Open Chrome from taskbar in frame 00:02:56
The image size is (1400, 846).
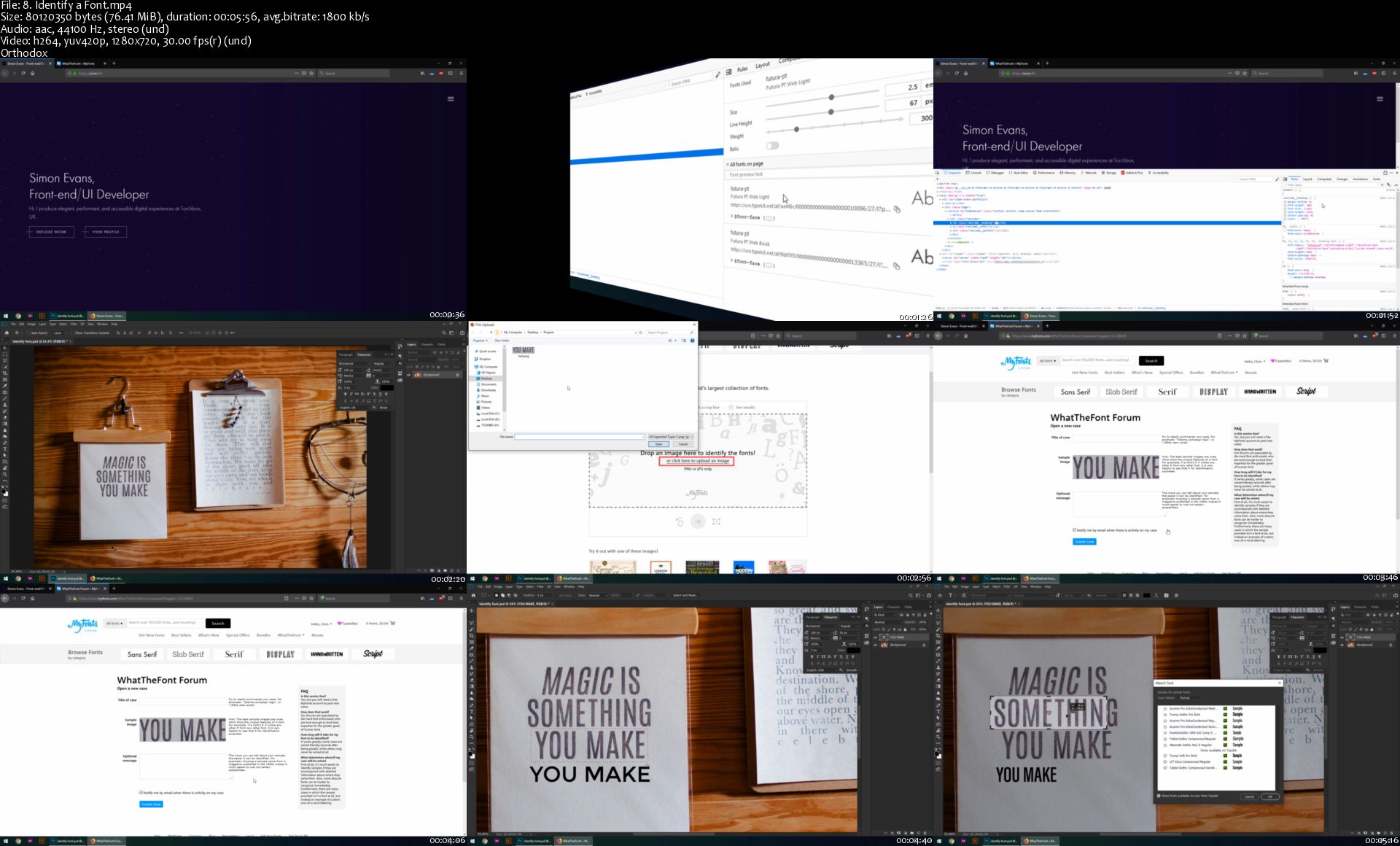[485, 578]
